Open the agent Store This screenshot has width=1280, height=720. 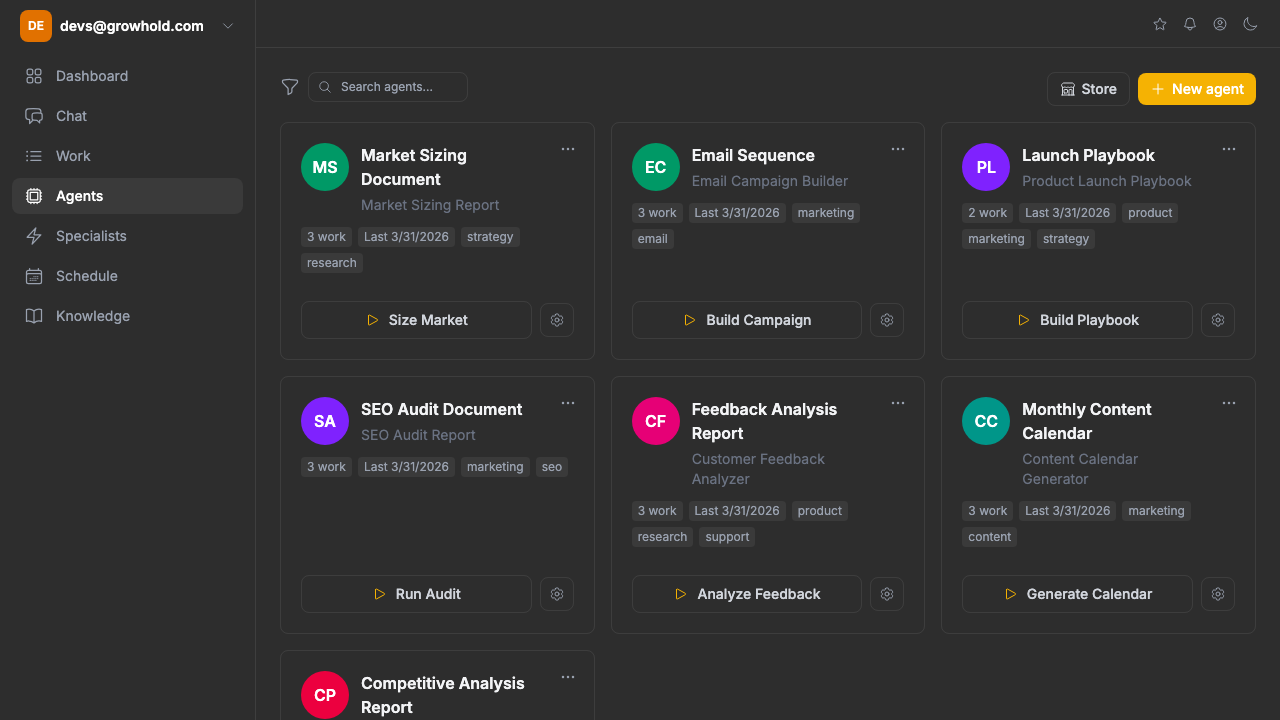(x=1088, y=89)
